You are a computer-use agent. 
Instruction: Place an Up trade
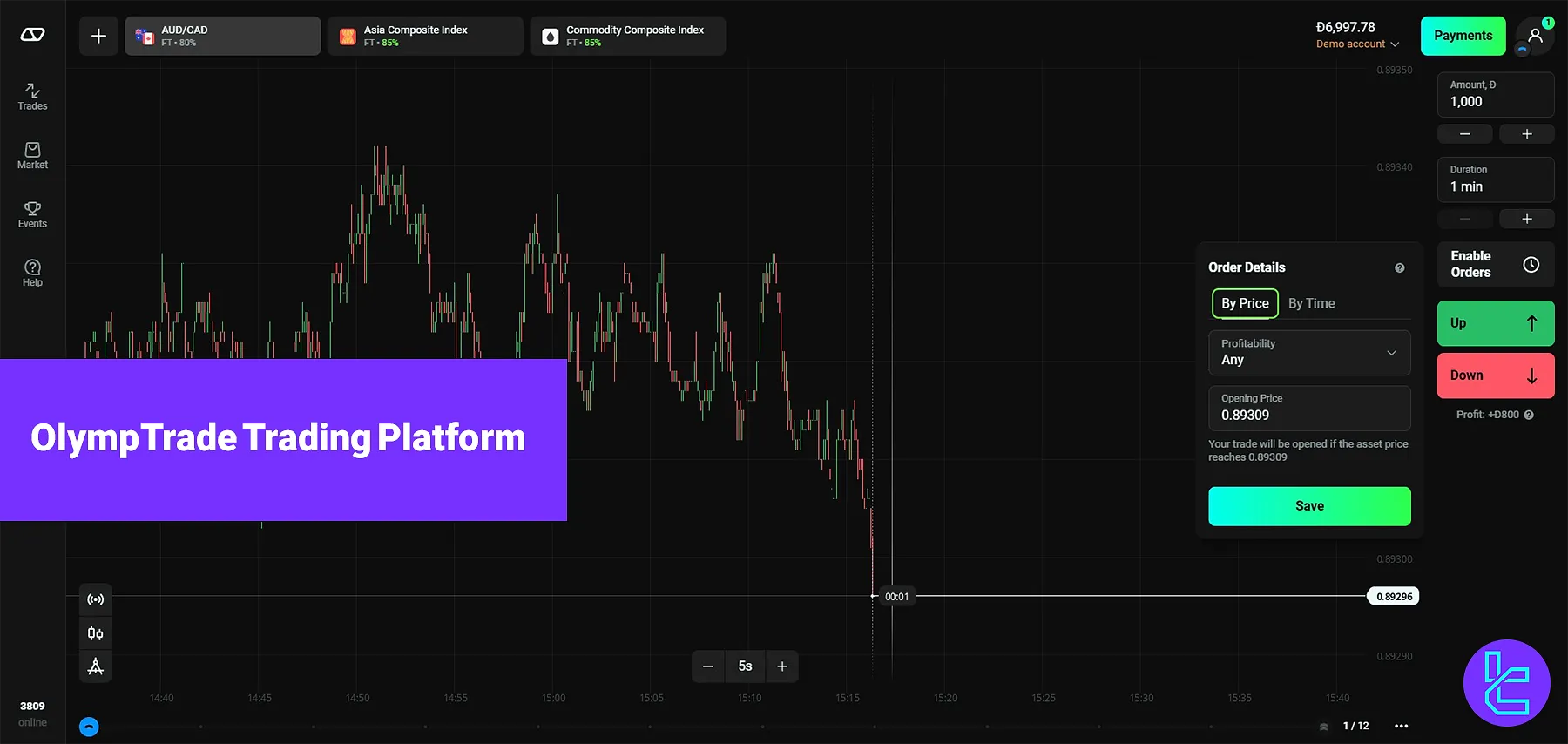pos(1496,323)
